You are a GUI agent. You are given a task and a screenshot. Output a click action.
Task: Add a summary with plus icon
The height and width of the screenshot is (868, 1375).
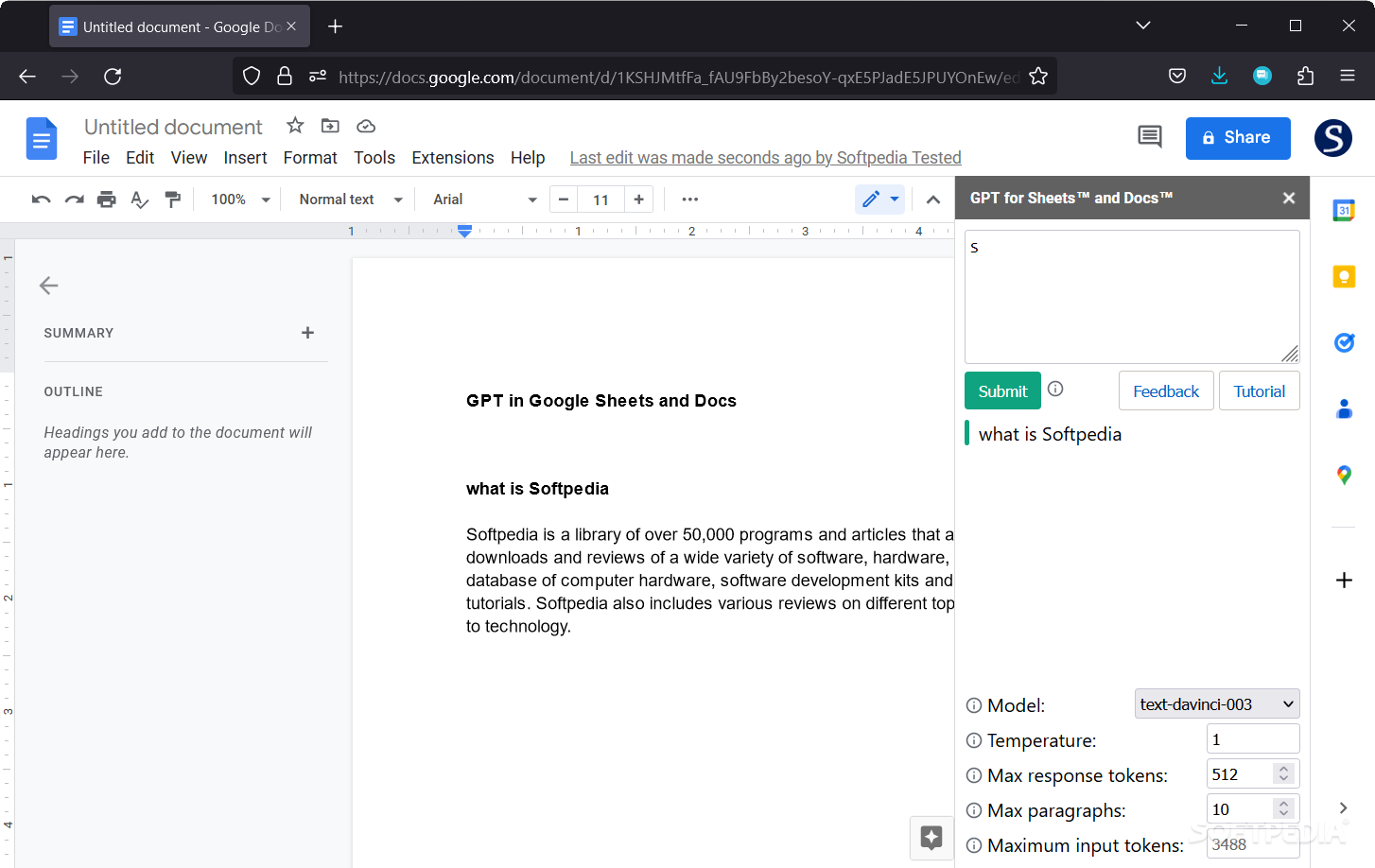pyautogui.click(x=307, y=333)
